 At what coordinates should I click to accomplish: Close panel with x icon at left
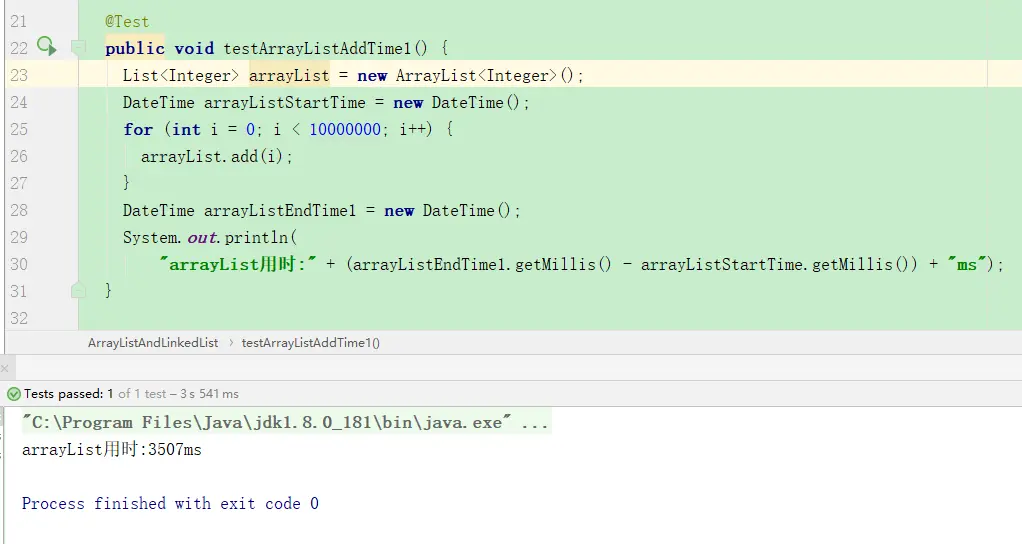coord(5,368)
